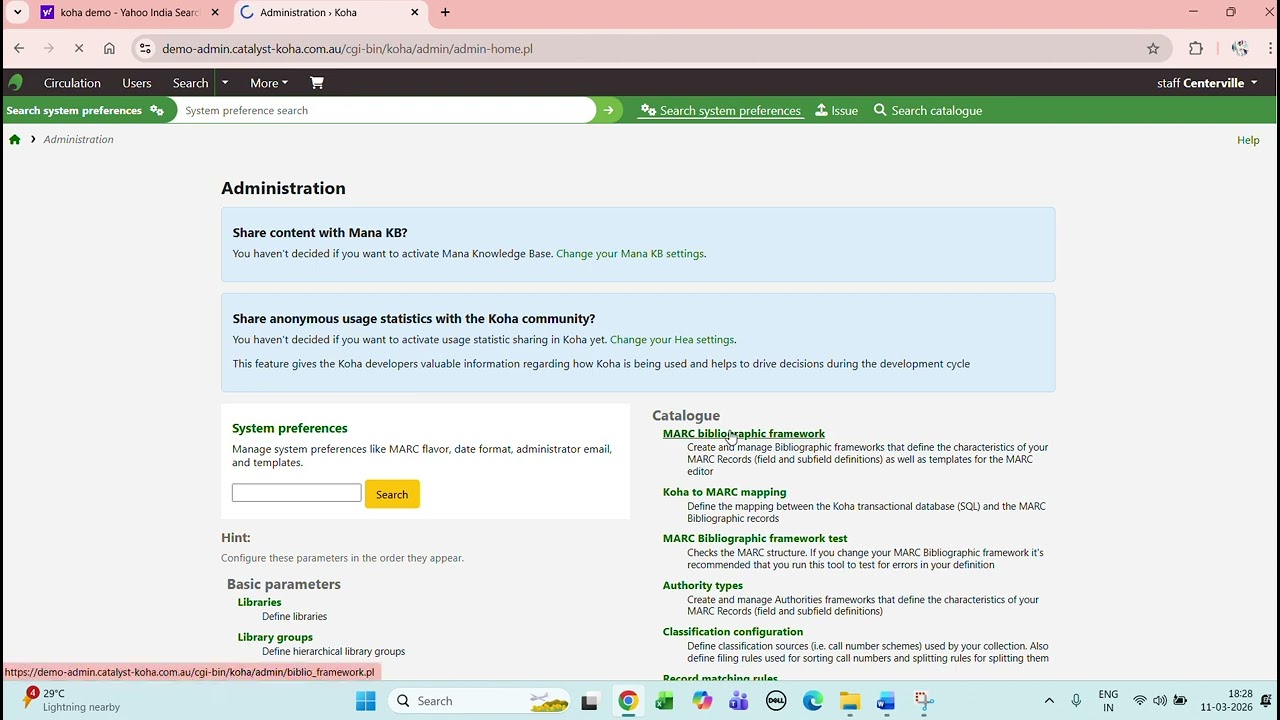Open Chrome menu with three dots
1280x720 pixels.
(1271, 48)
